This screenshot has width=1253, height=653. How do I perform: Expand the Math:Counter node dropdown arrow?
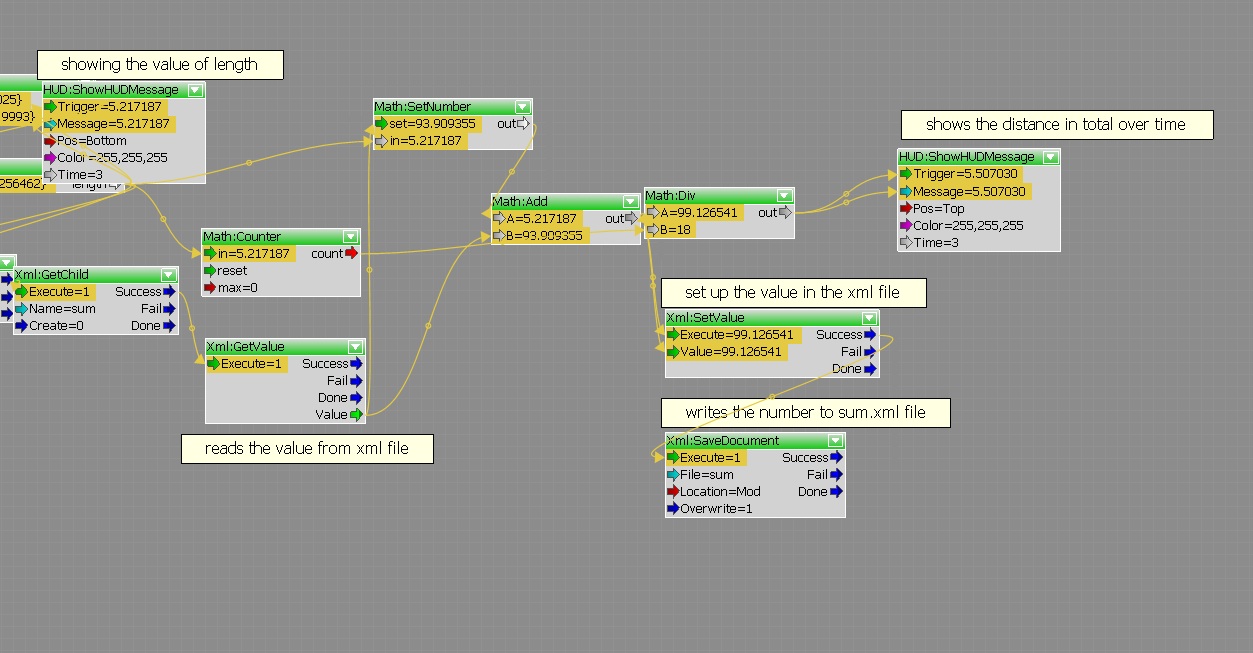[350, 237]
